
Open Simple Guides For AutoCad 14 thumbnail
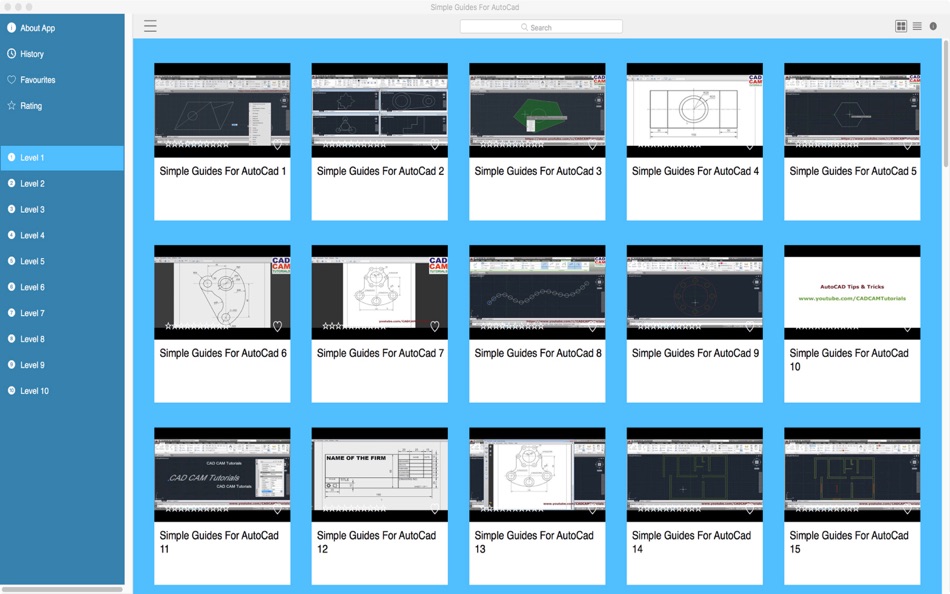pyautogui.click(x=695, y=475)
